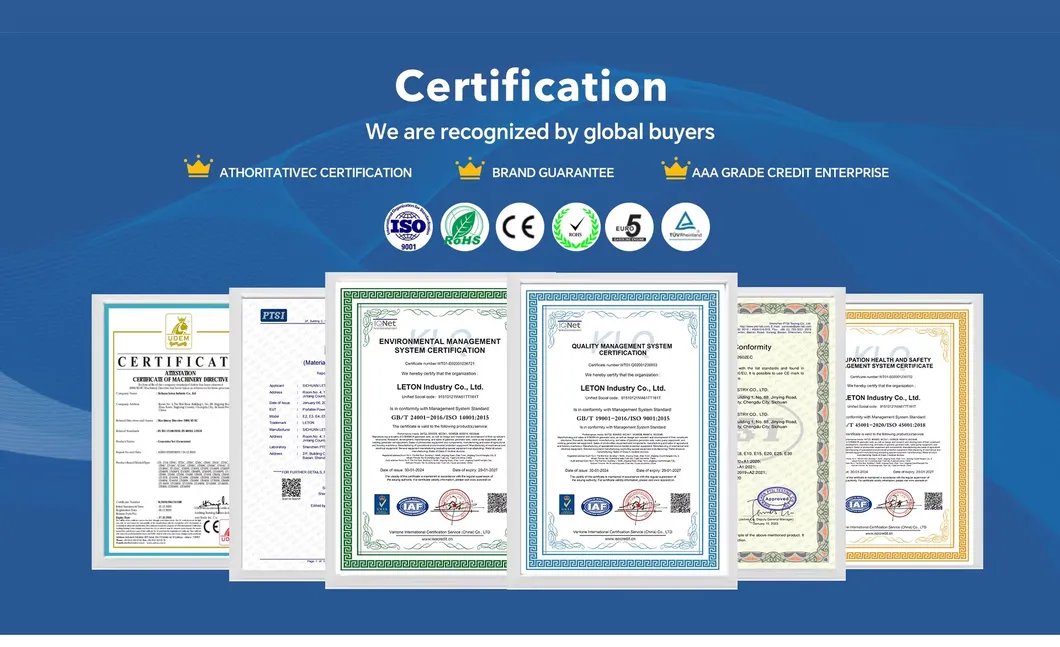Open the Occupation Health and Safety certificate

[x=914, y=431]
